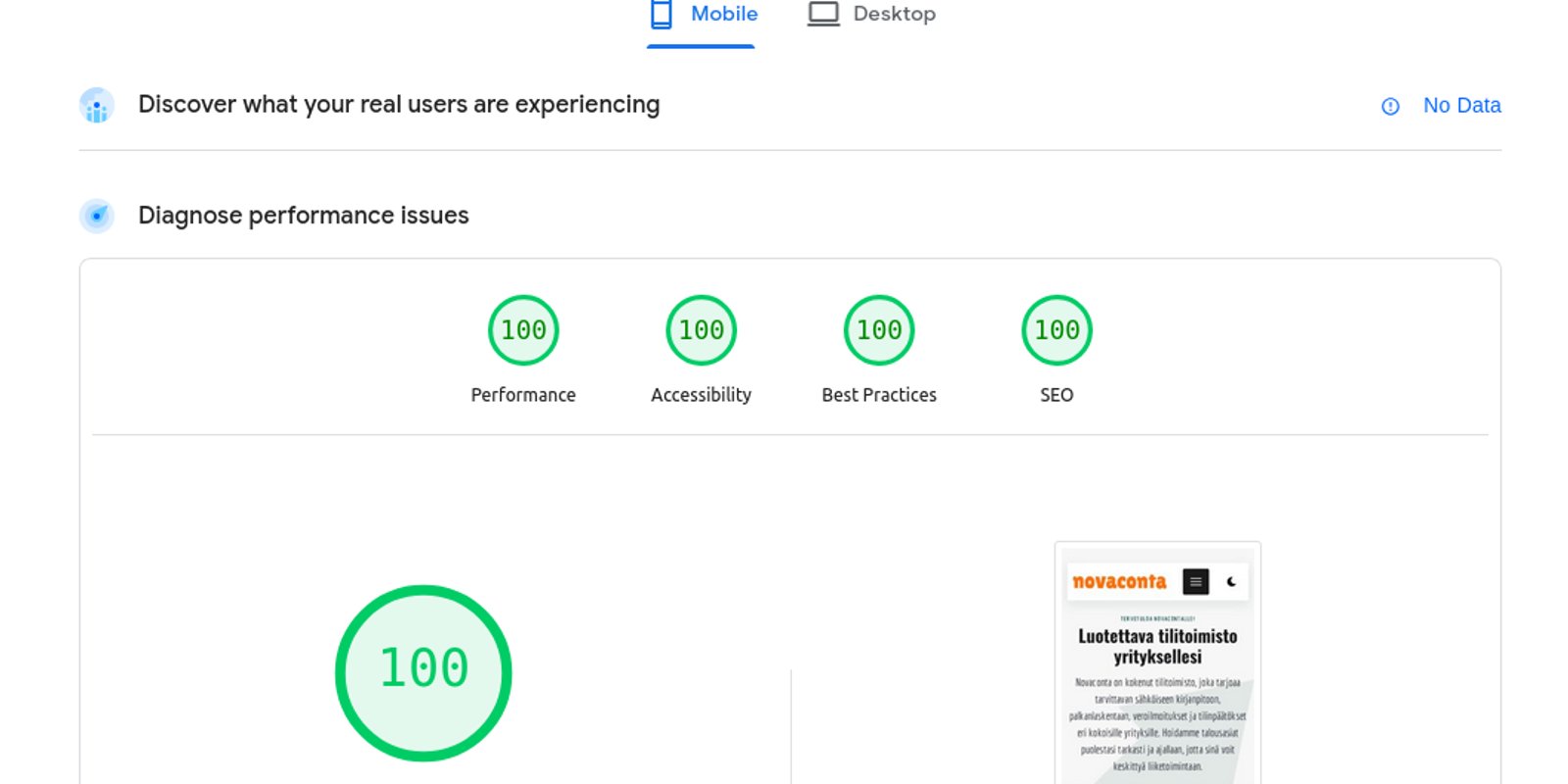Open the No Data link
The image size is (1568, 784).
(x=1461, y=105)
